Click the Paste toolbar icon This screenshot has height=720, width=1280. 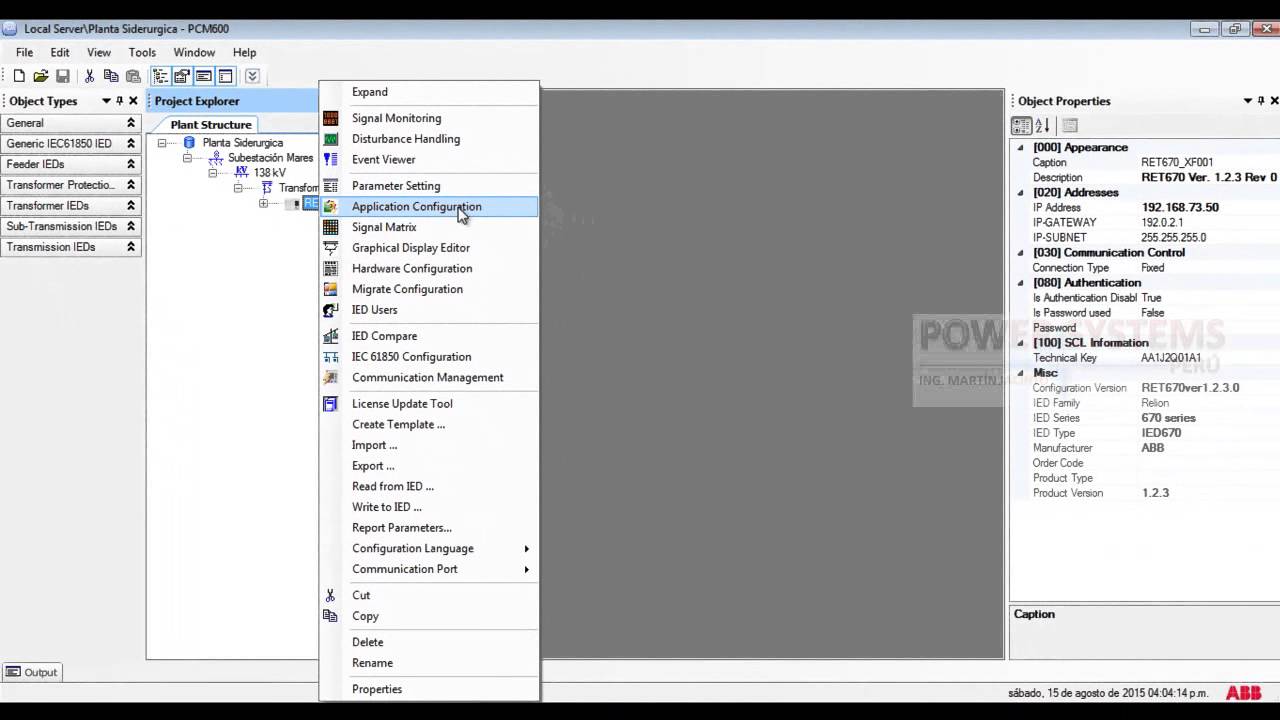133,76
